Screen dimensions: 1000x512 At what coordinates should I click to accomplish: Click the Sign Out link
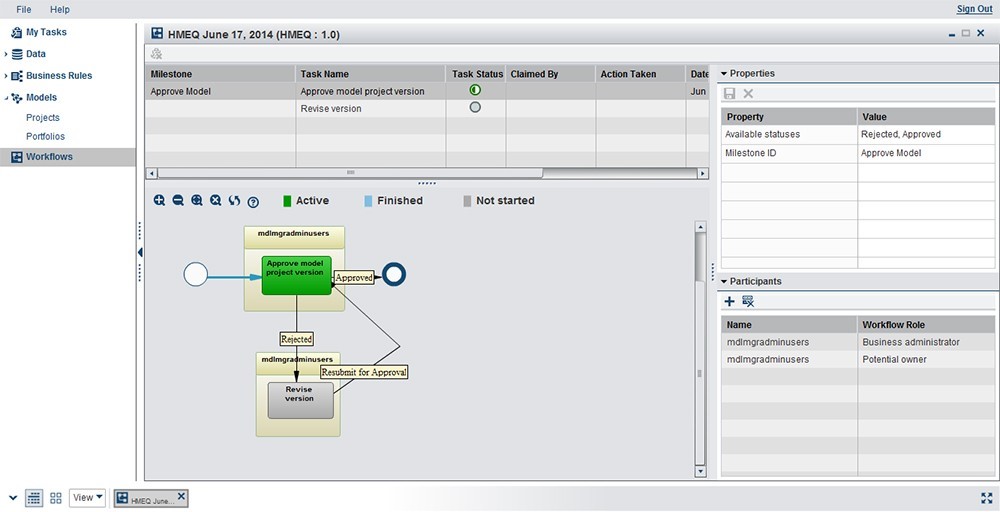(x=974, y=9)
